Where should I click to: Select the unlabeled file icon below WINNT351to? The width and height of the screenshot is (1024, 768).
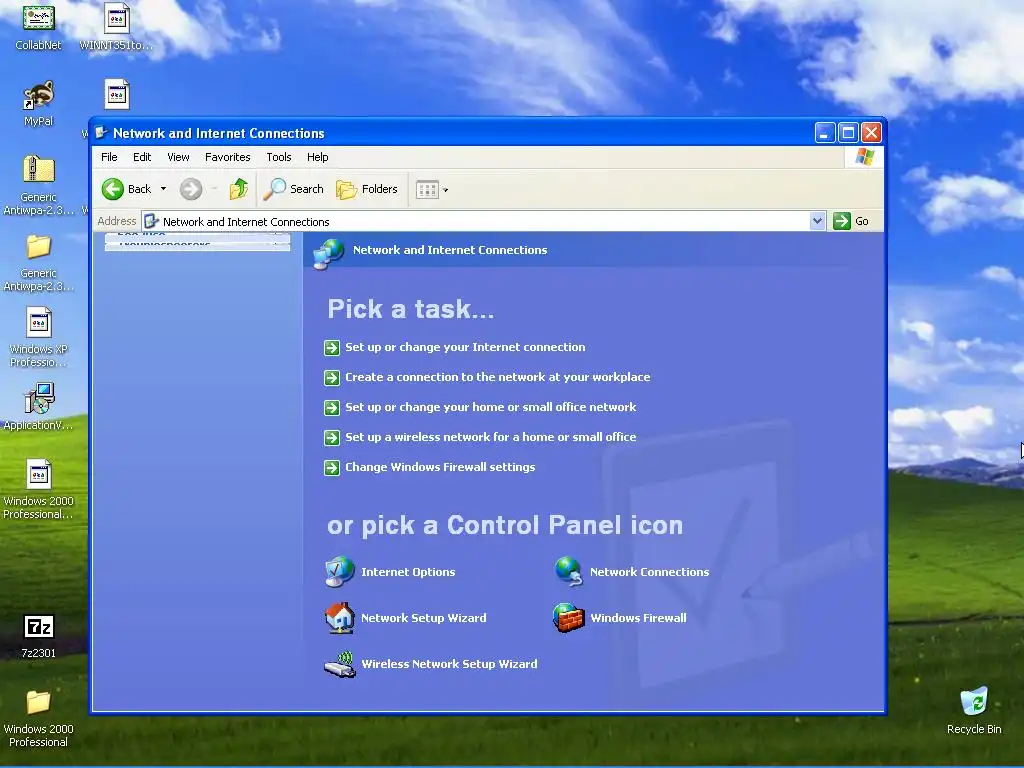click(117, 95)
